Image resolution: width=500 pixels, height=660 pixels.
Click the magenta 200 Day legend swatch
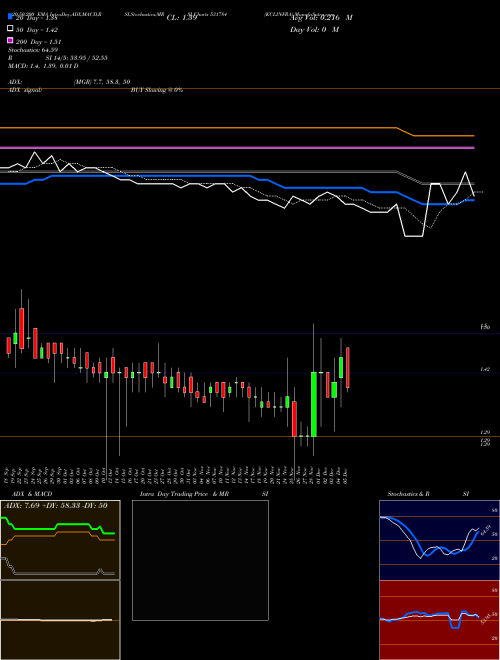click(x=10, y=40)
